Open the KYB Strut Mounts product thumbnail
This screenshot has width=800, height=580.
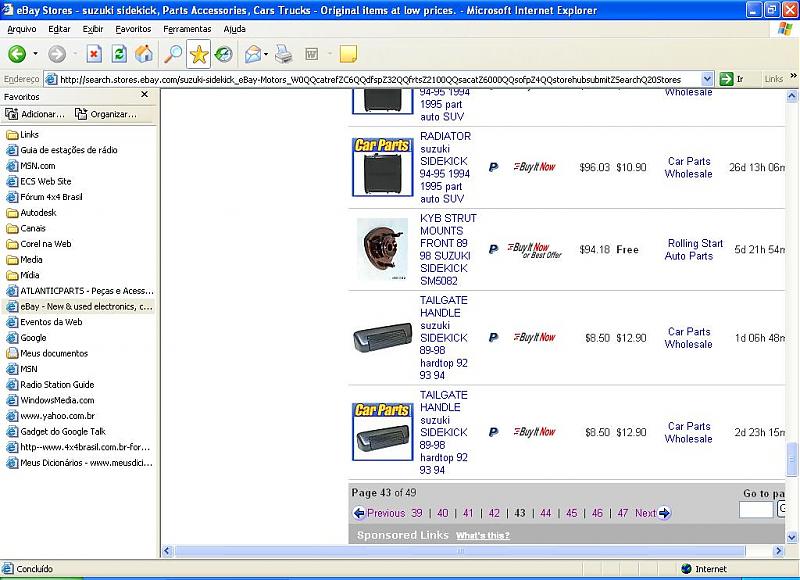[383, 249]
